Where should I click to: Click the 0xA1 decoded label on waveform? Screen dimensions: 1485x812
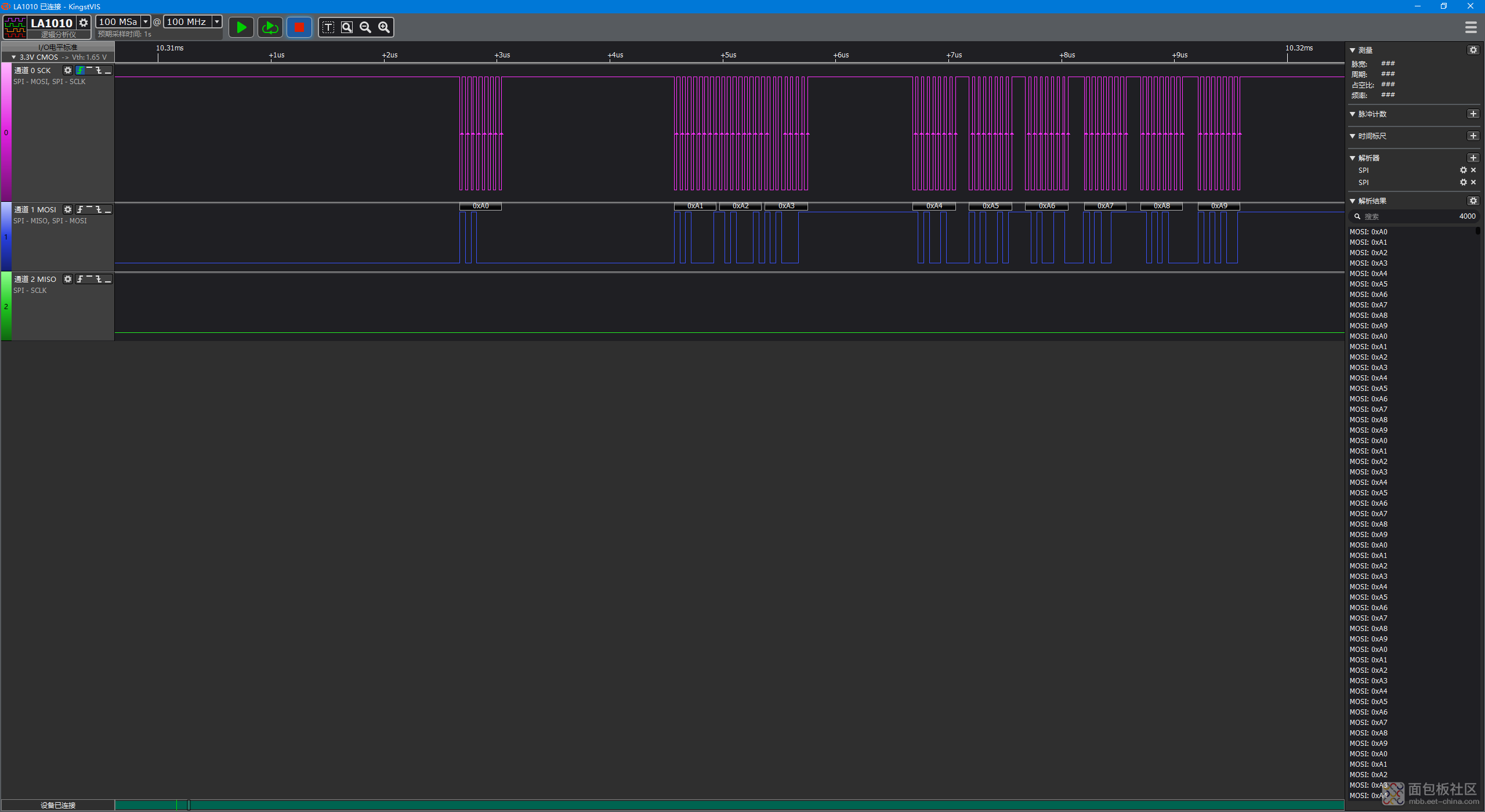tap(695, 206)
